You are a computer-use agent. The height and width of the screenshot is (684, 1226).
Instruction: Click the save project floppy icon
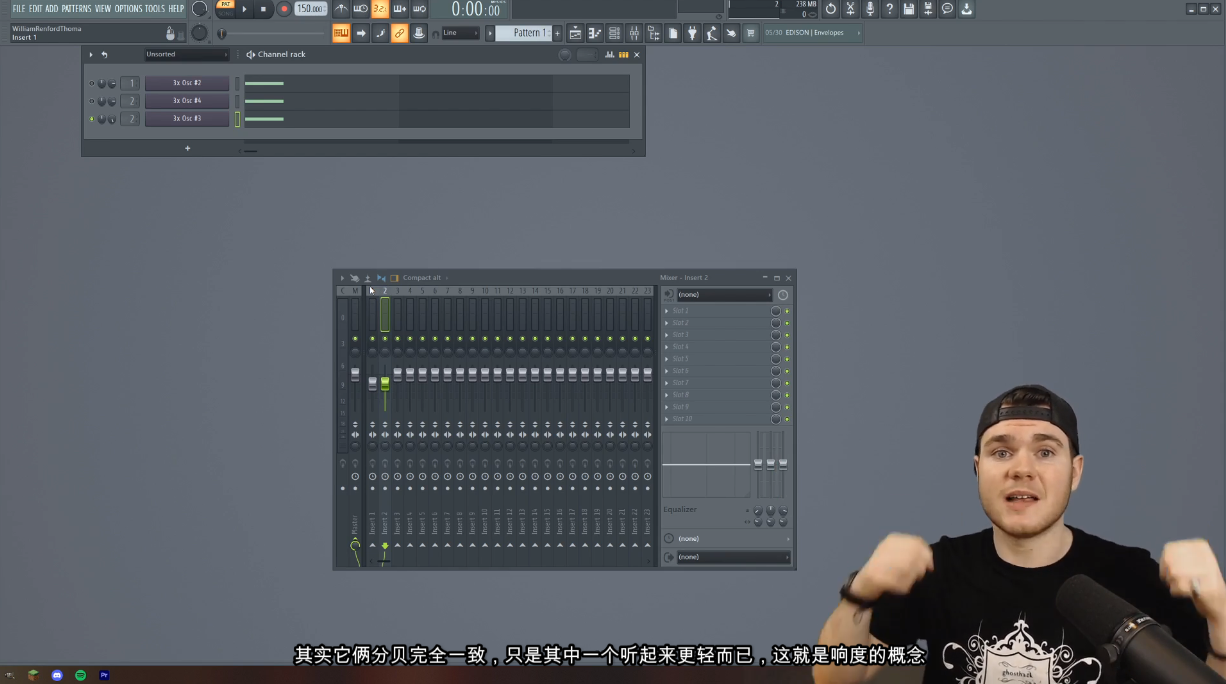[908, 9]
